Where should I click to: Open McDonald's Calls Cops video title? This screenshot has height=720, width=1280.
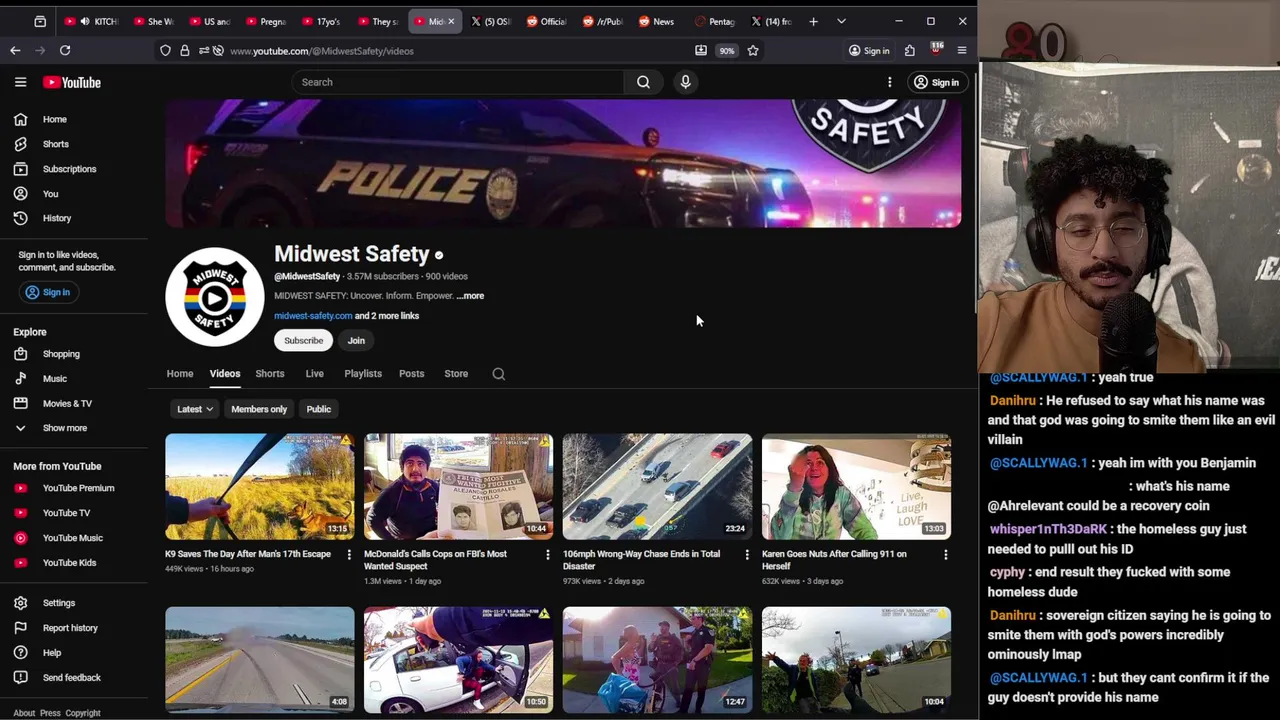[435, 560]
